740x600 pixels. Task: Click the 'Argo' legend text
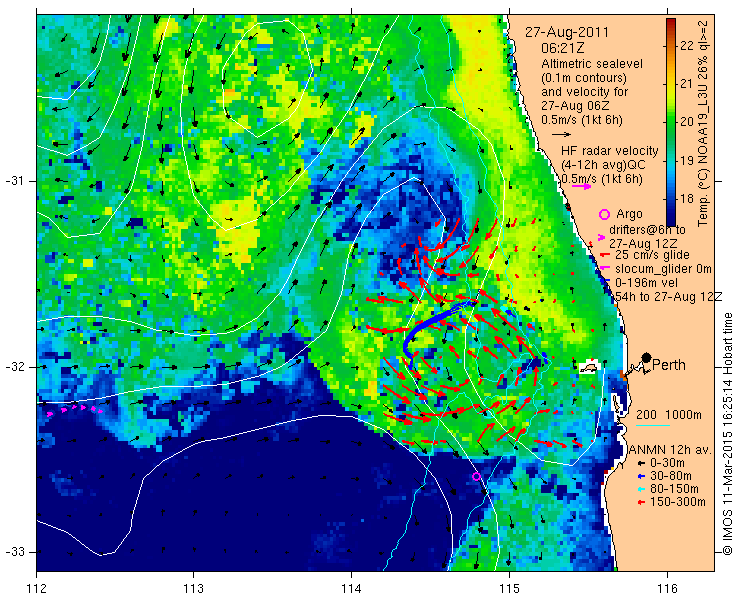tap(629, 214)
